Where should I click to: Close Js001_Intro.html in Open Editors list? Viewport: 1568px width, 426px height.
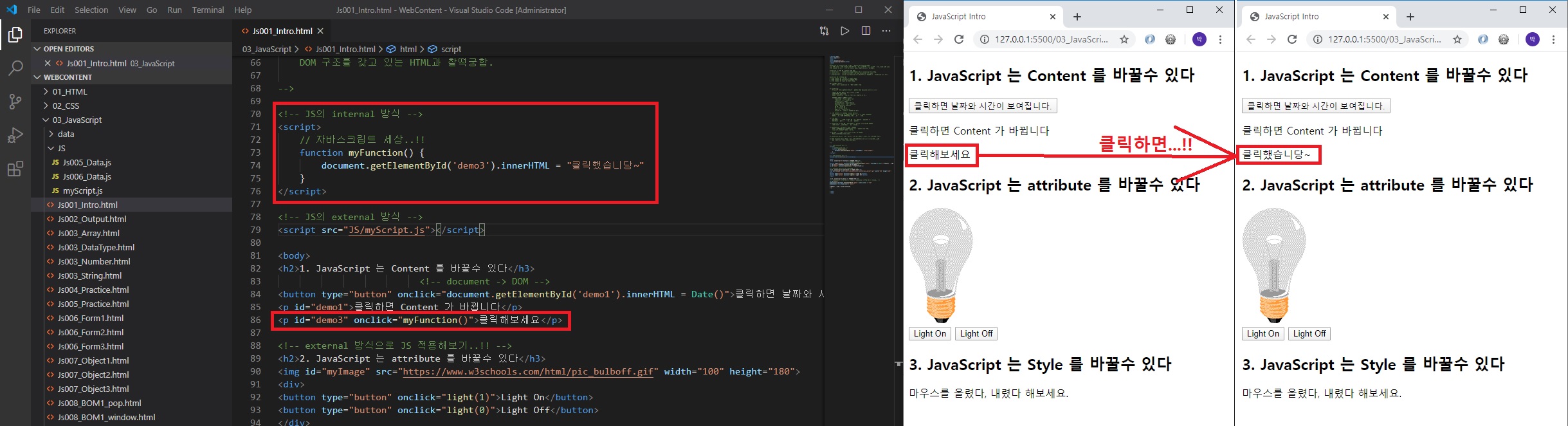pos(48,63)
